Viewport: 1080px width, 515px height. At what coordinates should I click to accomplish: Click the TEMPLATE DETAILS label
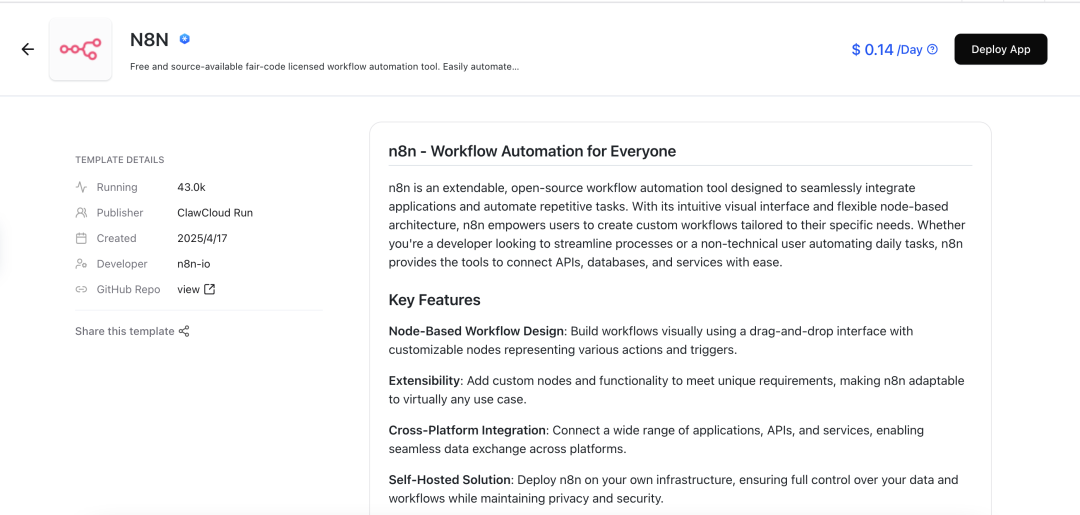[x=120, y=160]
